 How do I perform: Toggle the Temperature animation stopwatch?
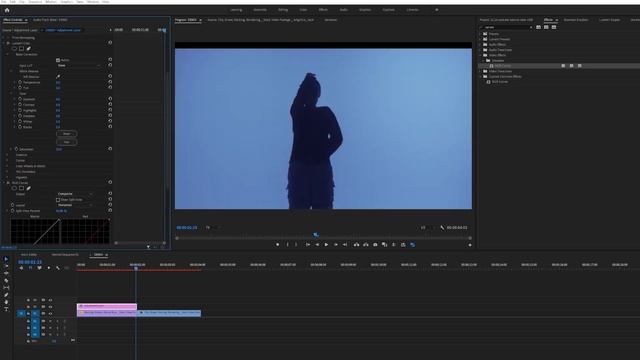(20, 82)
